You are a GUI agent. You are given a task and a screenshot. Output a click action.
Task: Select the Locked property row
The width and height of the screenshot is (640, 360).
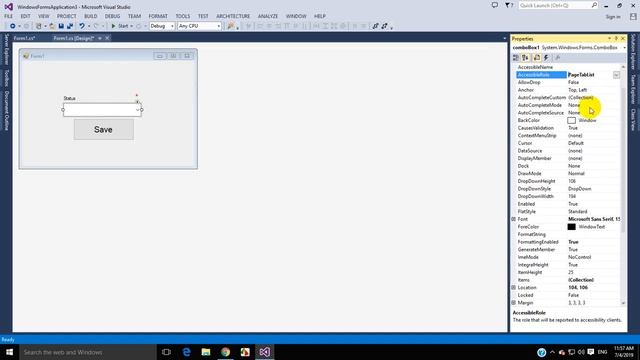[x=568, y=295]
